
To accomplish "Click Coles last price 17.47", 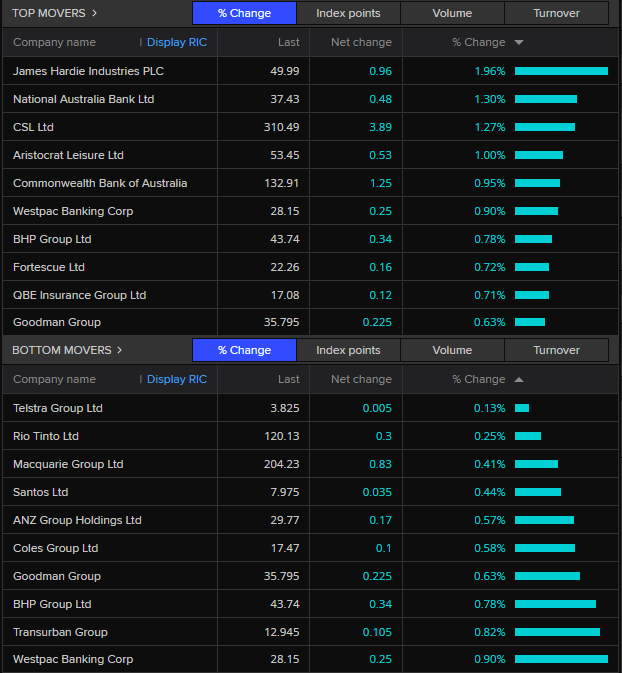I will (285, 548).
